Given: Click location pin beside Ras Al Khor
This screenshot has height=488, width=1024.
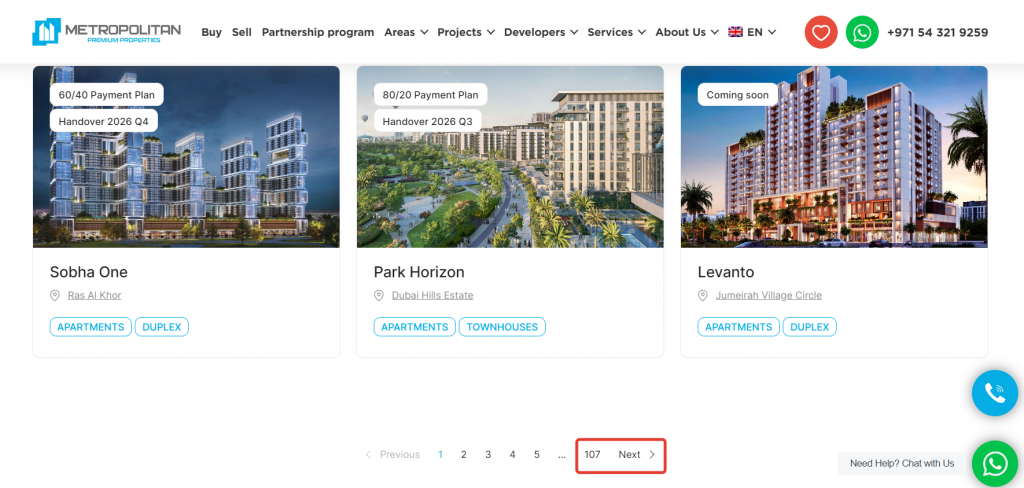Looking at the screenshot, I should click(x=56, y=296).
